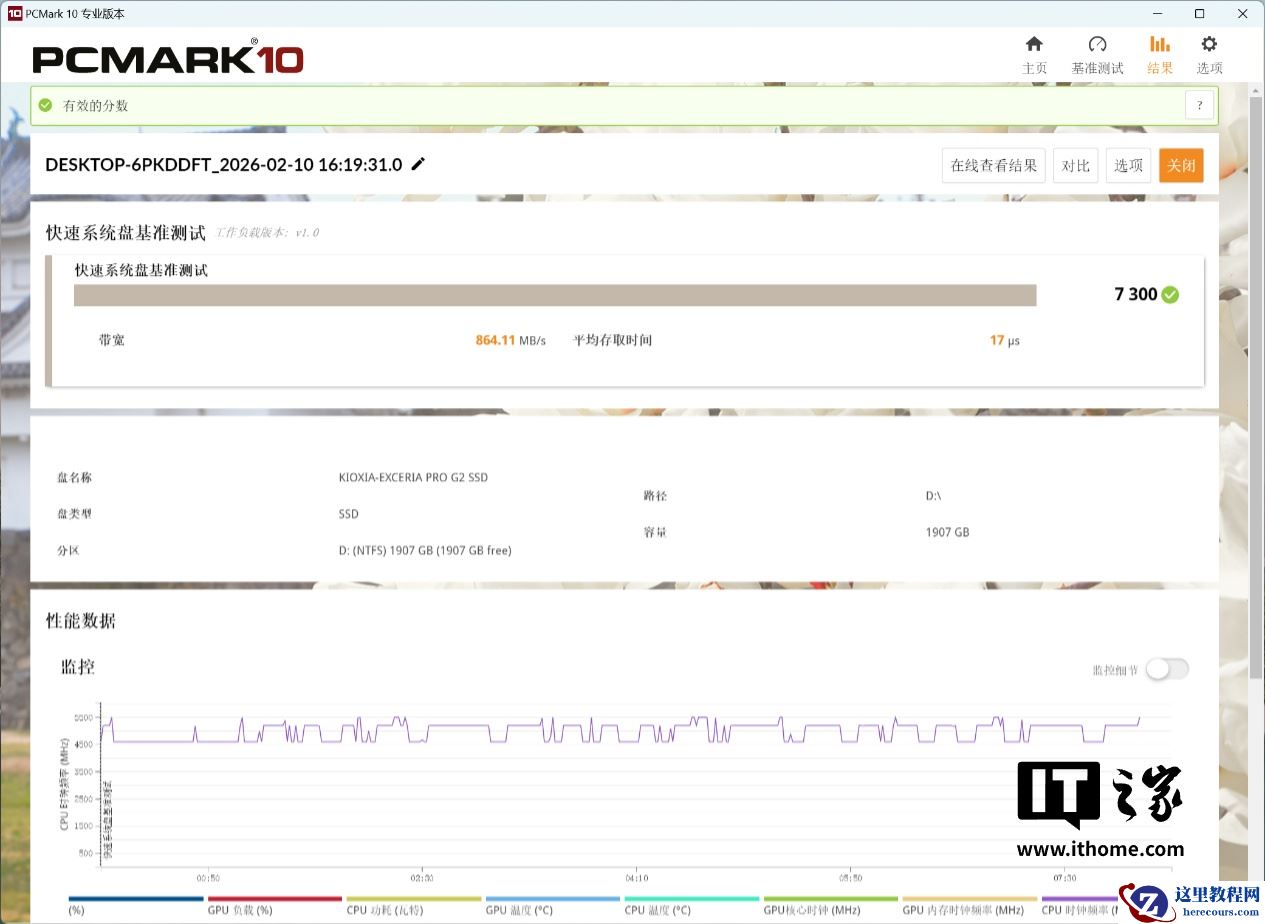Click the PCMark 10 title bar app icon
Image resolution: width=1265 pixels, height=924 pixels.
14,13
